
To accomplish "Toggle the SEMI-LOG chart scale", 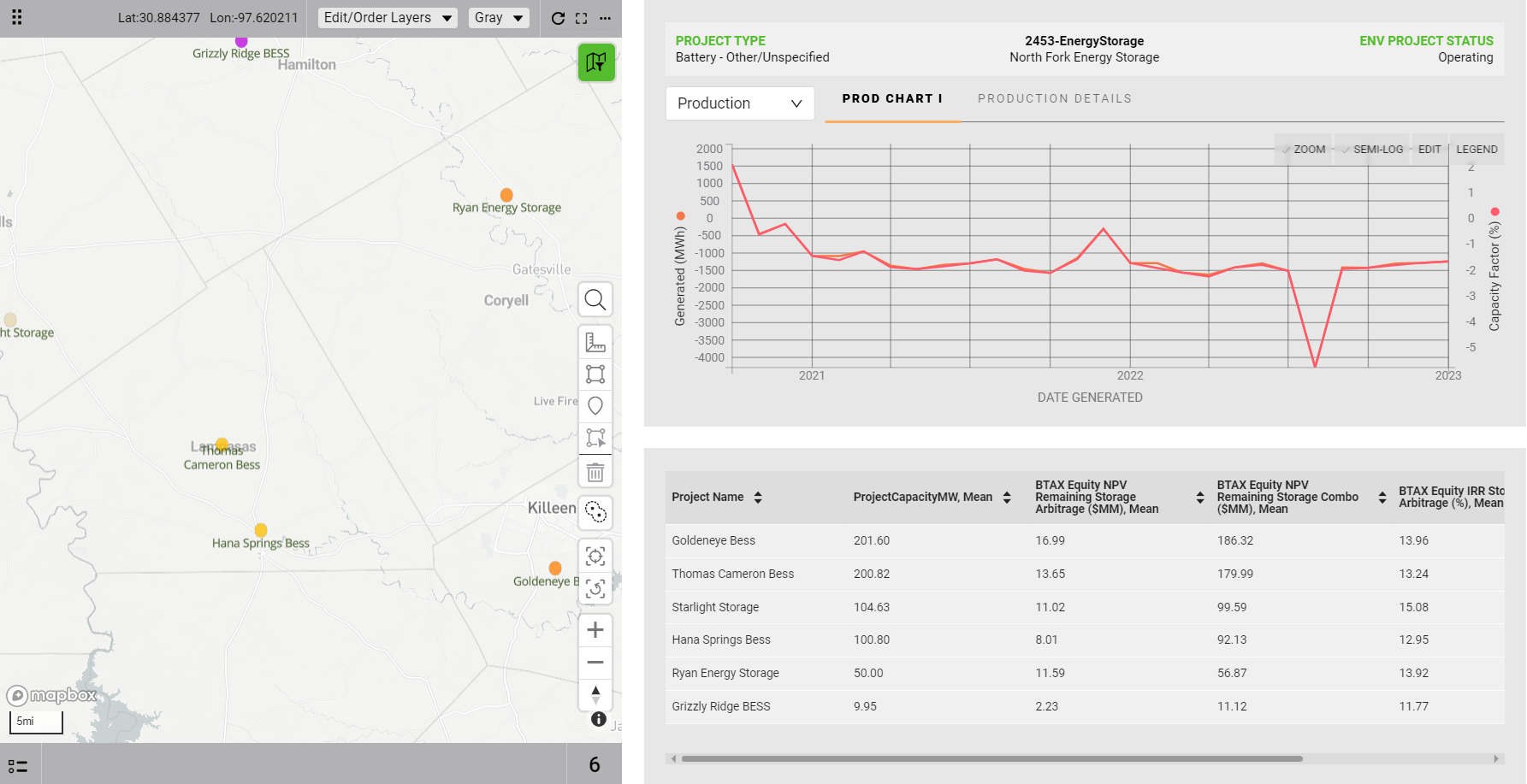I will pyautogui.click(x=1371, y=149).
